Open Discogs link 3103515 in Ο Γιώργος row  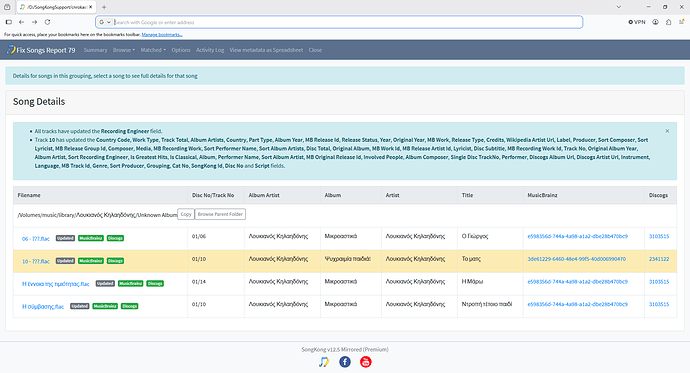pos(659,236)
